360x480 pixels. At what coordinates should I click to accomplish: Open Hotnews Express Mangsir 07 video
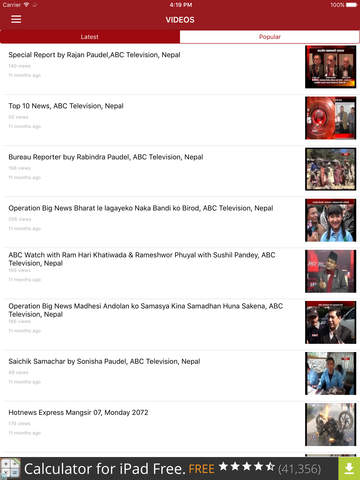coord(78,412)
